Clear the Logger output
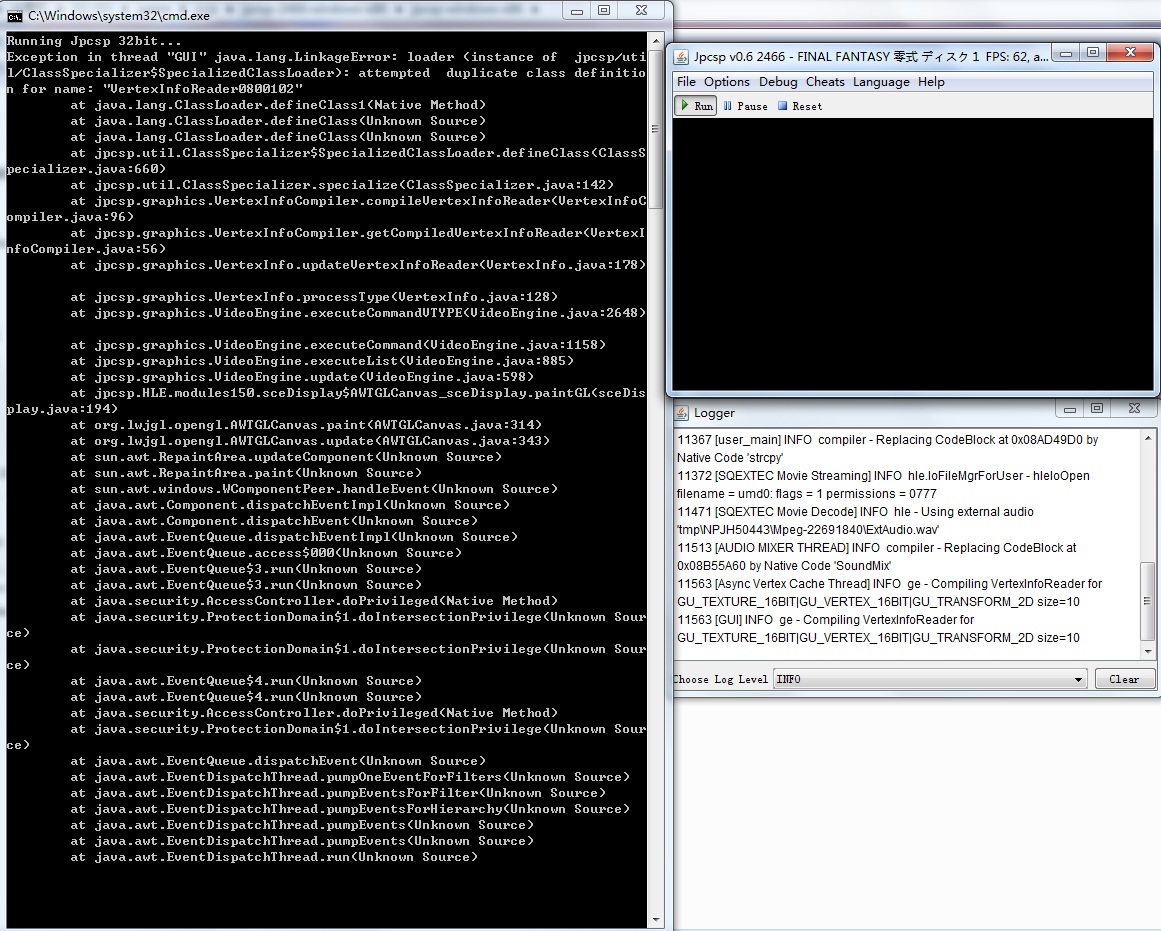 [1124, 679]
